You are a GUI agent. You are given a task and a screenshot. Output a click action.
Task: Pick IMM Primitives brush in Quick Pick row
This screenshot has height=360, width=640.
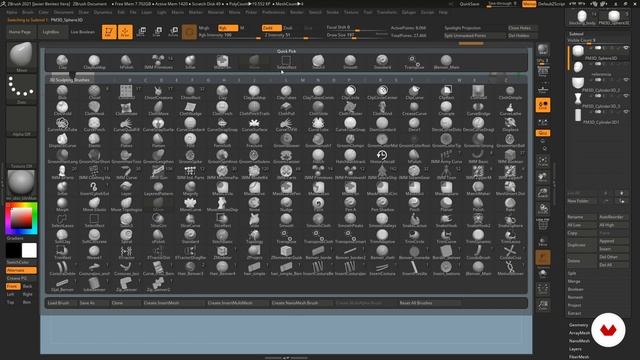point(158,62)
